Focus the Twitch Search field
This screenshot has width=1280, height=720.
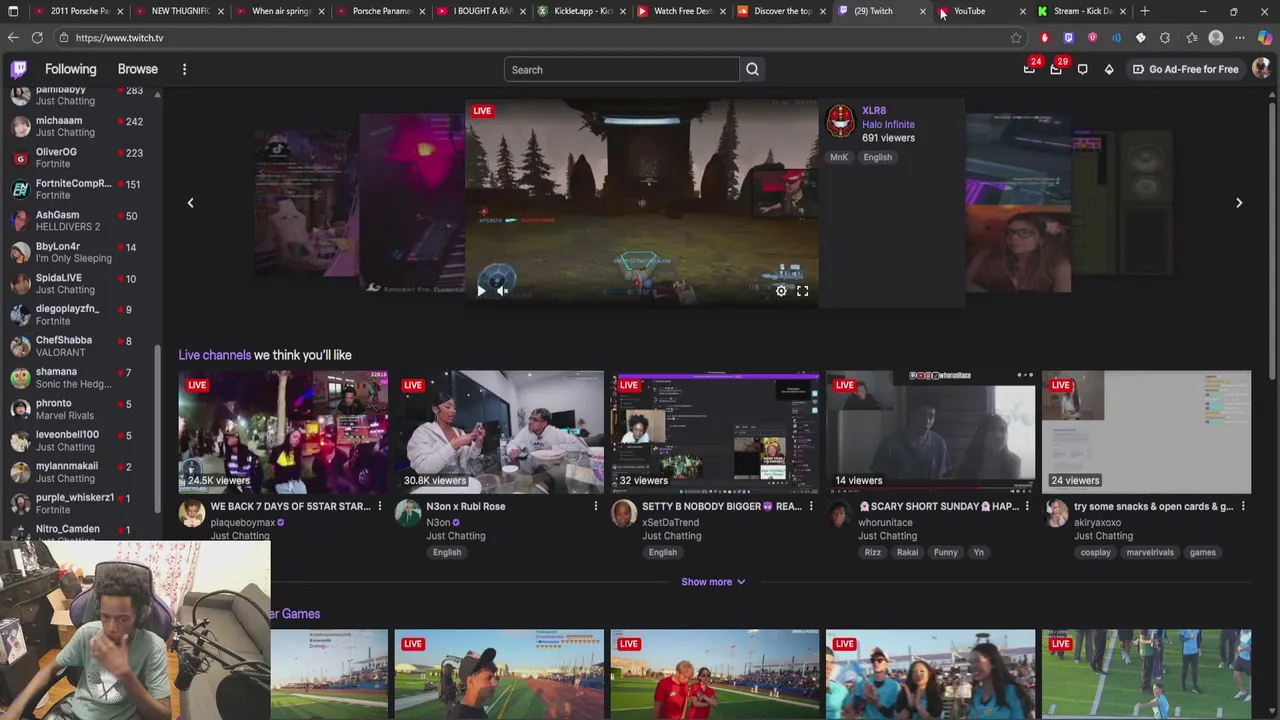[x=622, y=70]
